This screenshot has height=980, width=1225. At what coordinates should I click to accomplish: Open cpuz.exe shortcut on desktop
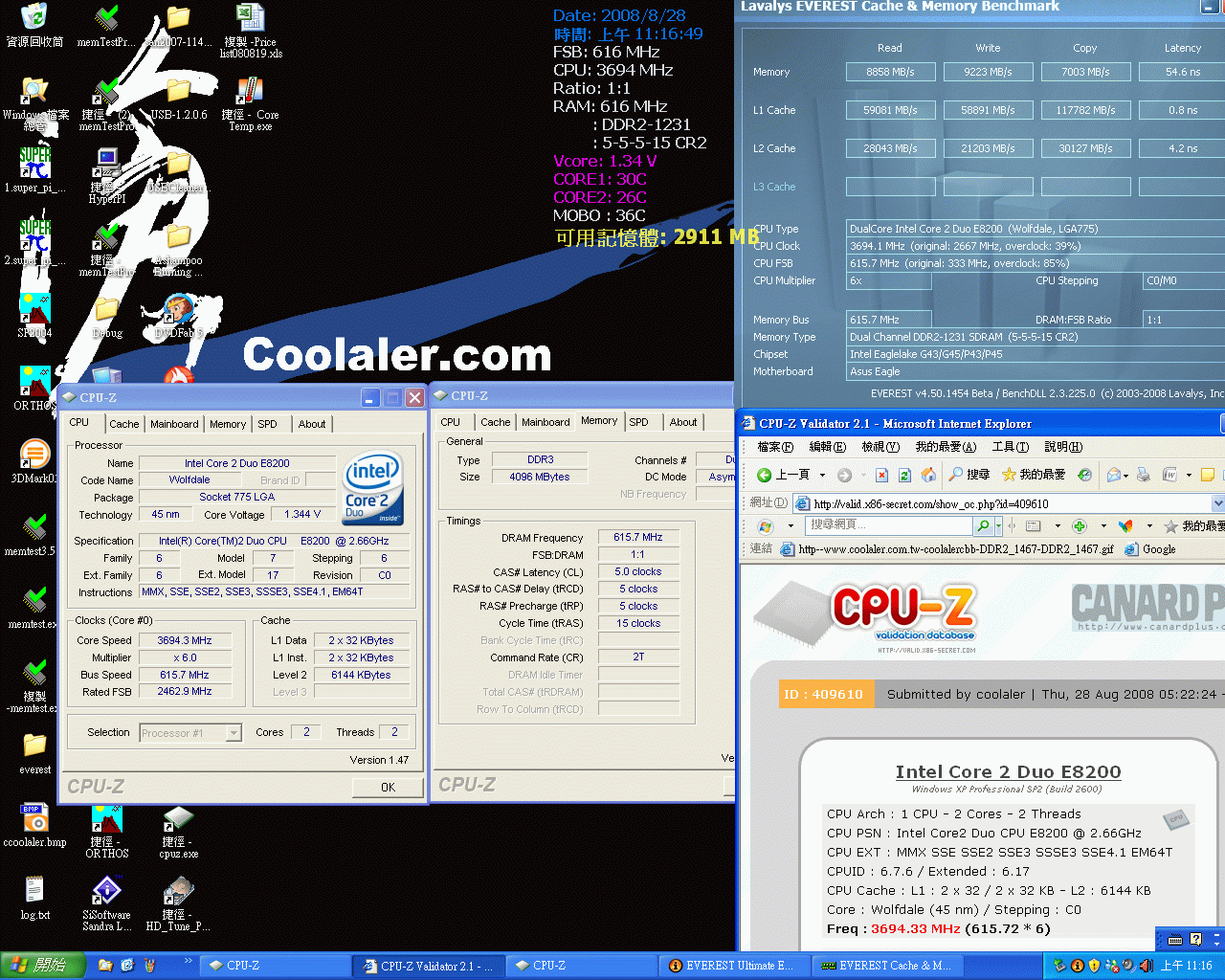coord(178,831)
